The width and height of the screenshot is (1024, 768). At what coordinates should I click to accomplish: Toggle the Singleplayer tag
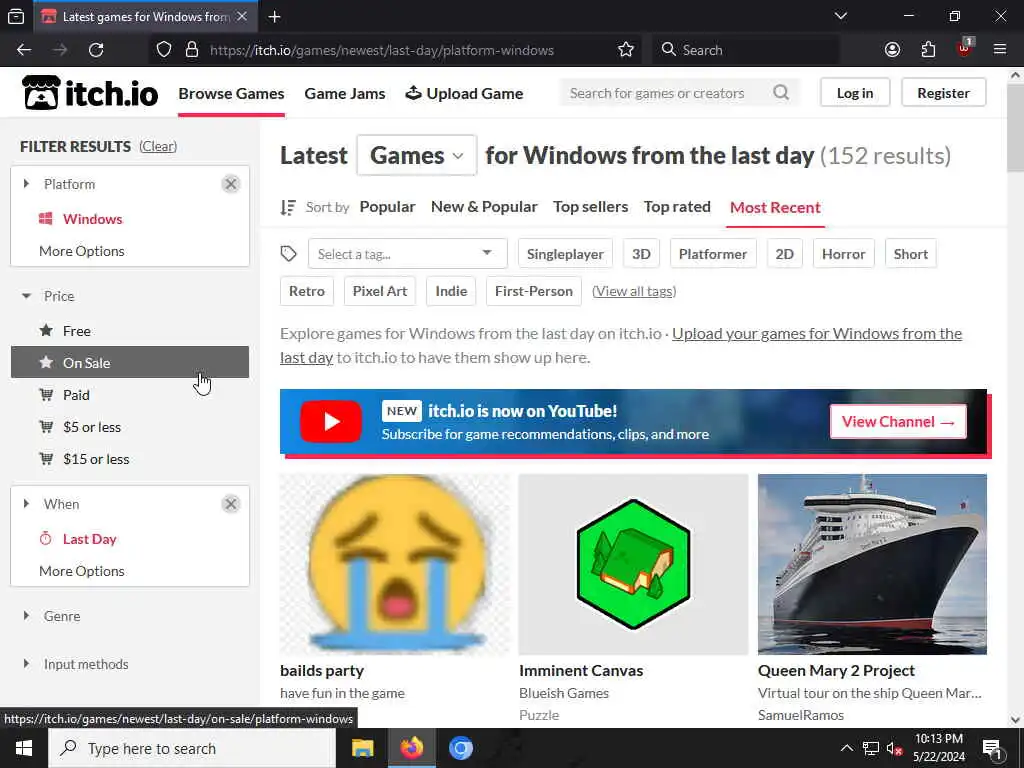pos(566,254)
